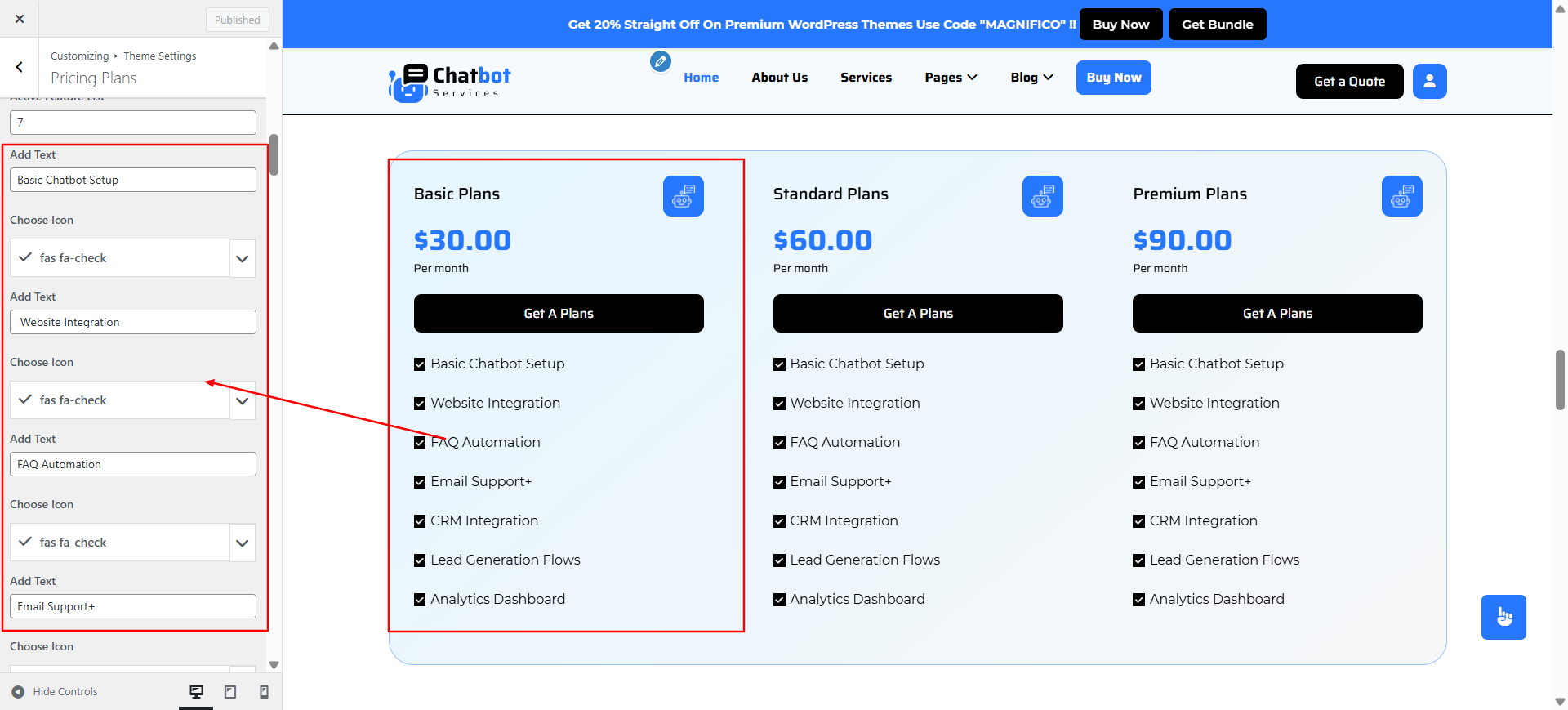This screenshot has width=1568, height=710.
Task: Click check icon beside Premium Plans Basic Chatbot Setup
Action: pos(1138,364)
